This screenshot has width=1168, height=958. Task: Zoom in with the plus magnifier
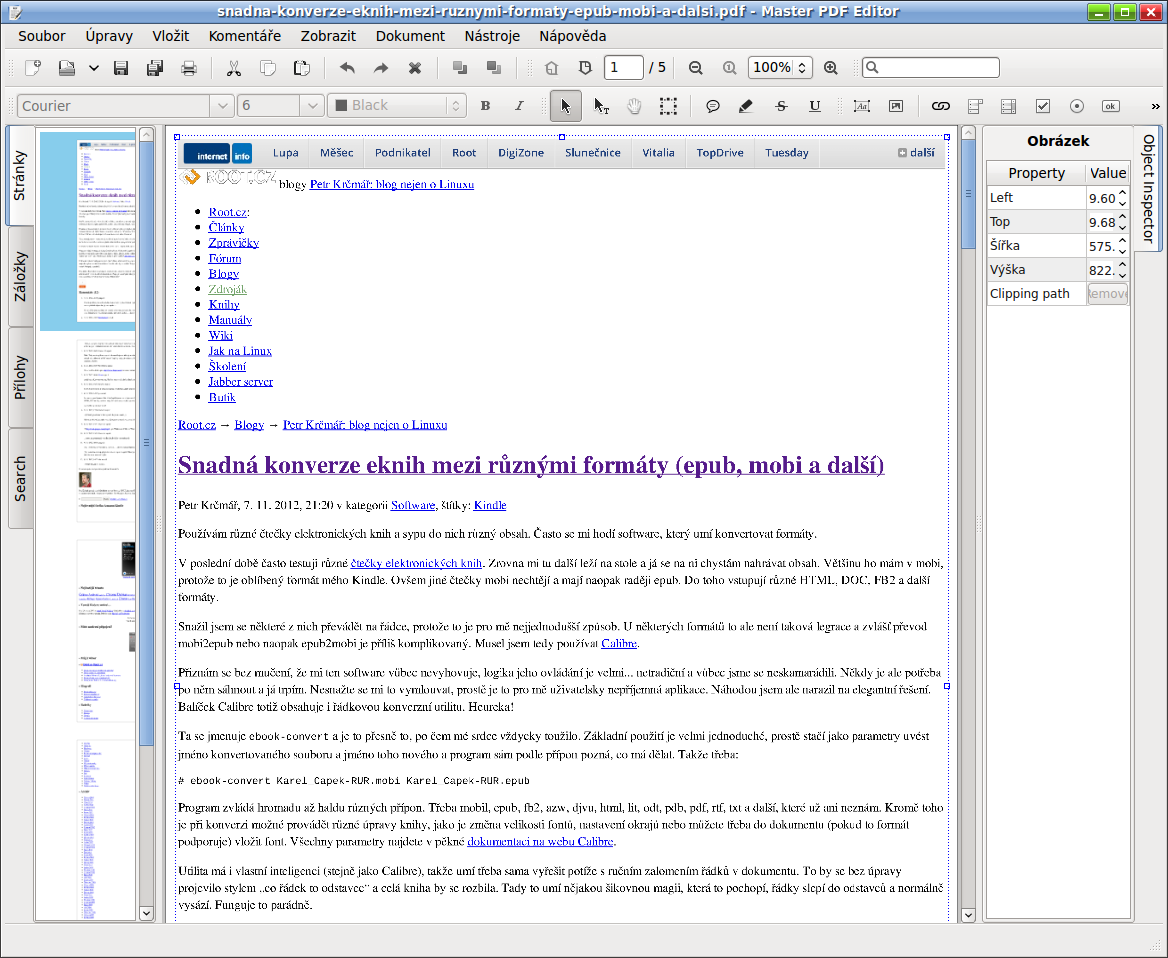pyautogui.click(x=831, y=68)
